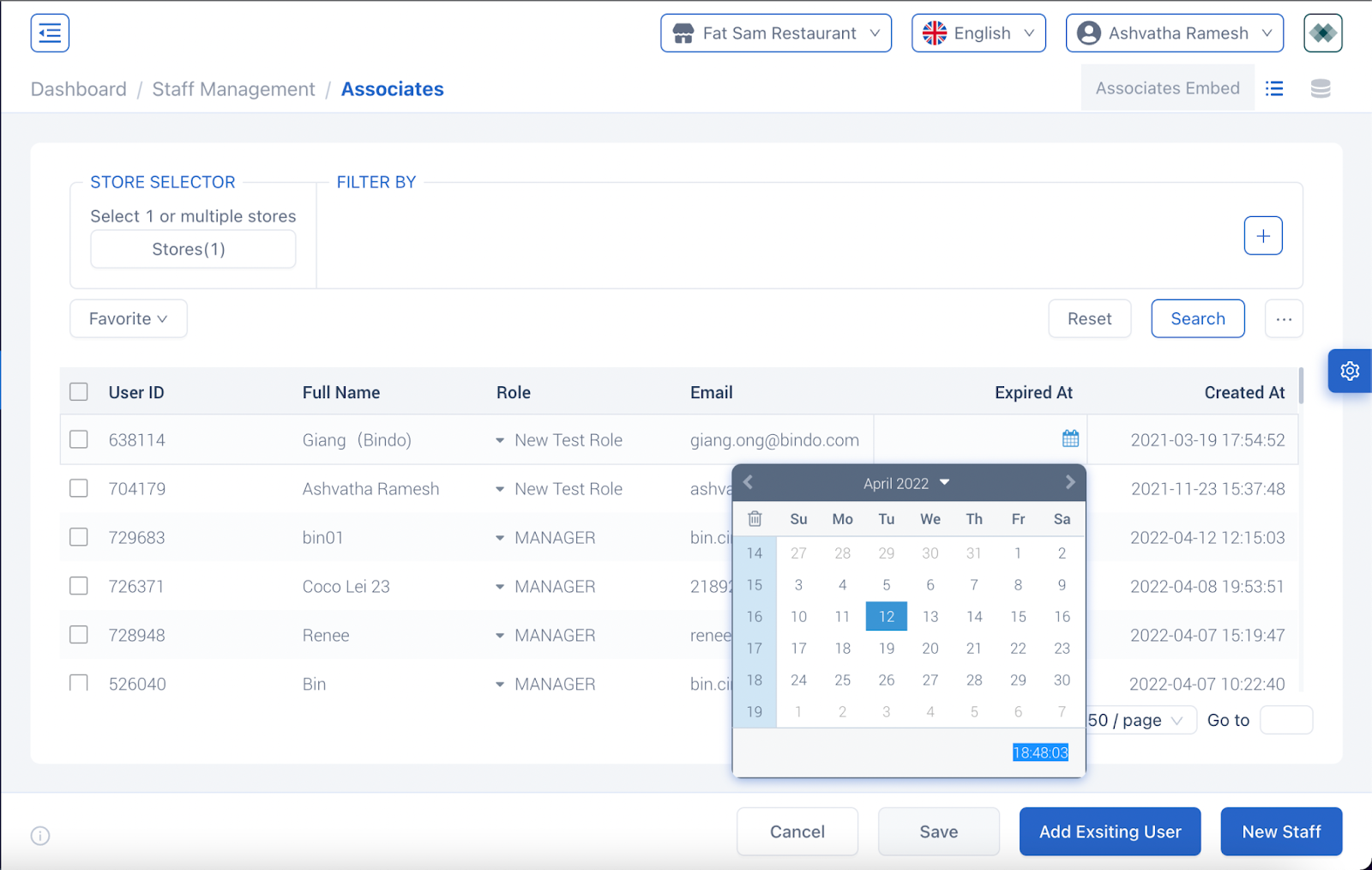This screenshot has width=1372, height=870.
Task: Pick April 20 in the calendar
Action: pyautogui.click(x=930, y=649)
